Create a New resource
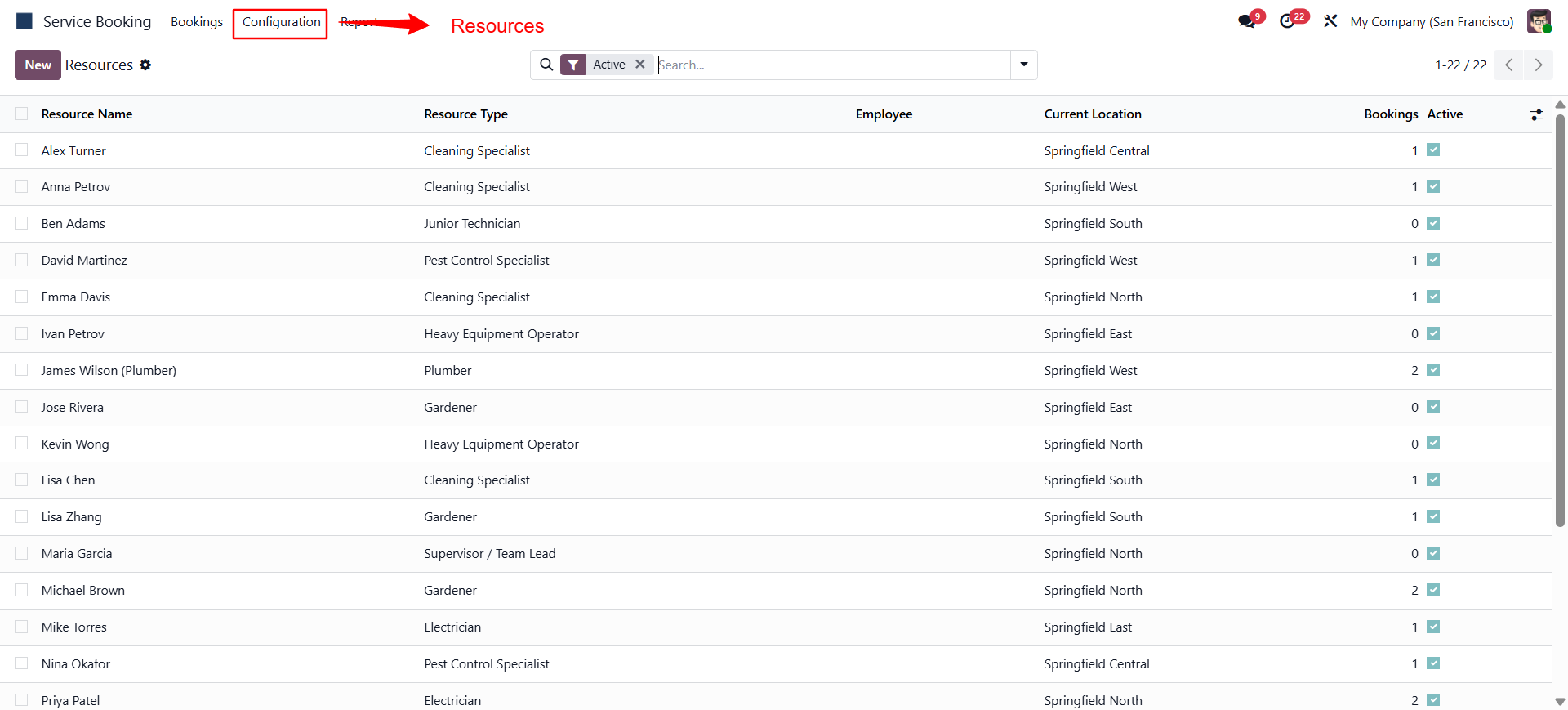The height and width of the screenshot is (710, 1568). 38,65
